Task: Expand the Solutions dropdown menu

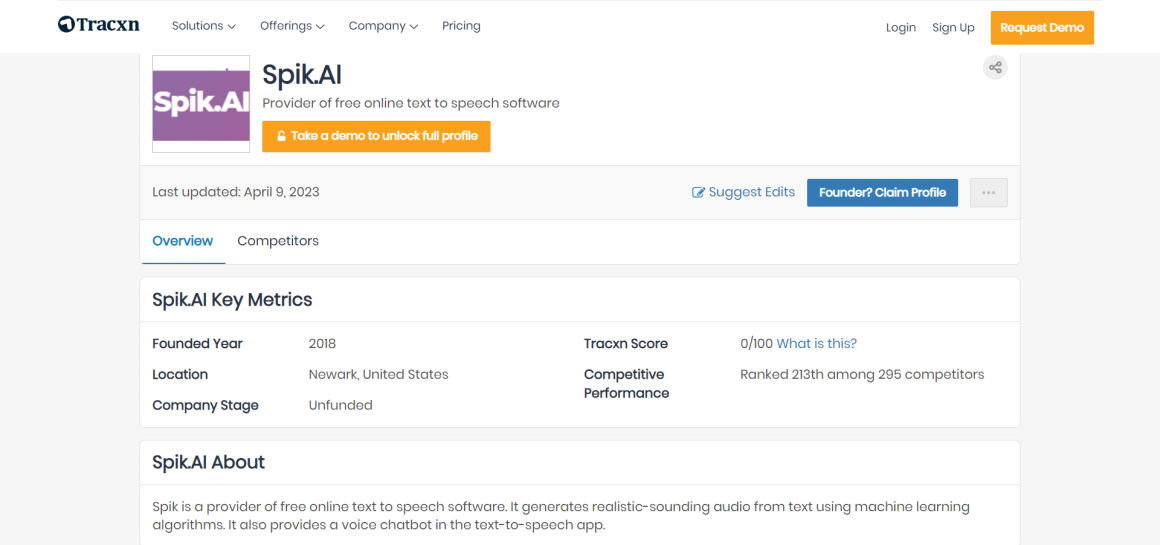Action: coord(203,26)
